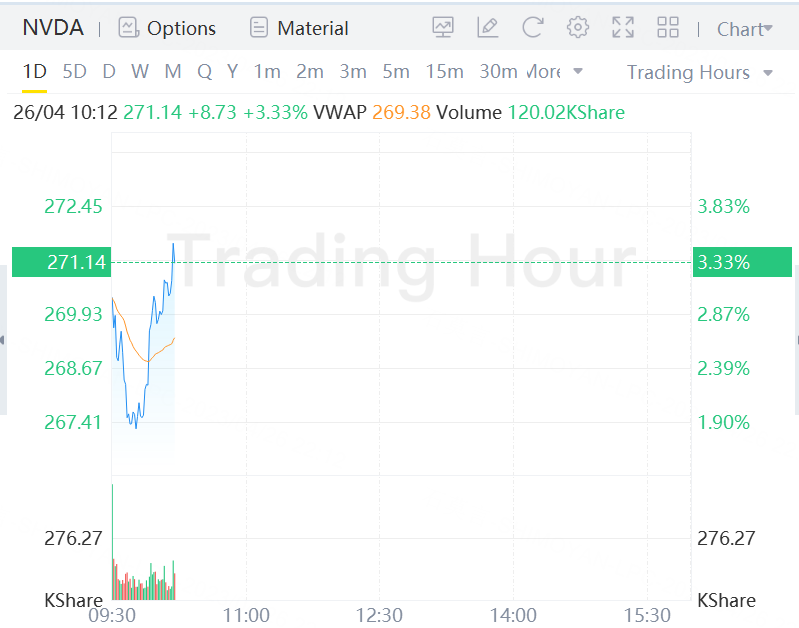The width and height of the screenshot is (799, 628).
Task: Expand chart to fullscreen
Action: (623, 28)
